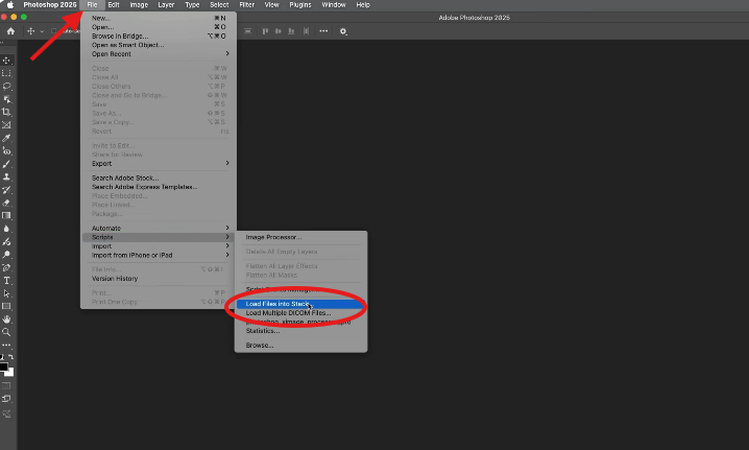Choose Version History

pyautogui.click(x=159, y=279)
